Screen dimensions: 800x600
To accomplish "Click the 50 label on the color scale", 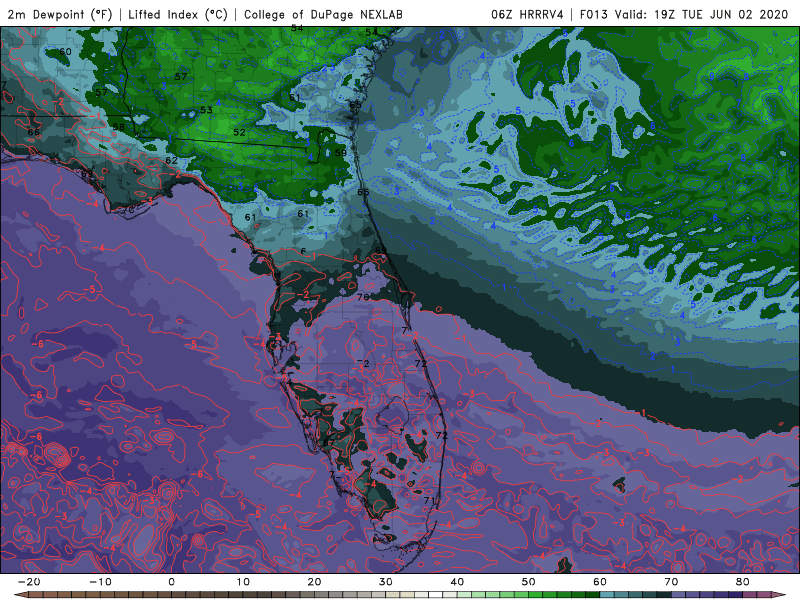I will click(x=529, y=582).
